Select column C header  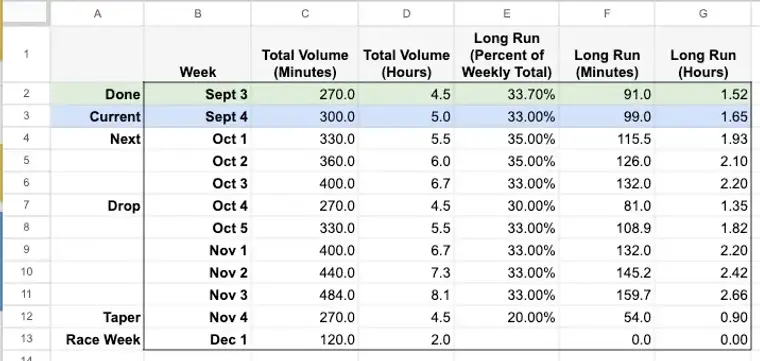tap(304, 14)
